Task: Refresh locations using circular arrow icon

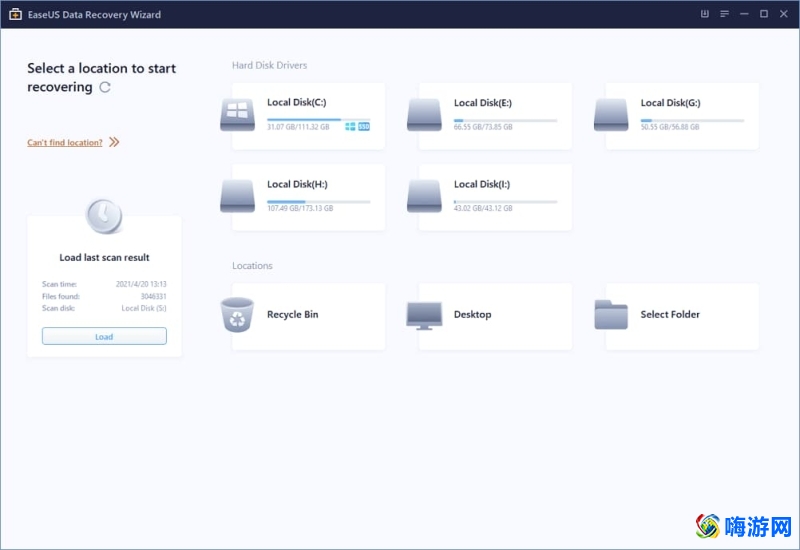Action: click(x=105, y=87)
